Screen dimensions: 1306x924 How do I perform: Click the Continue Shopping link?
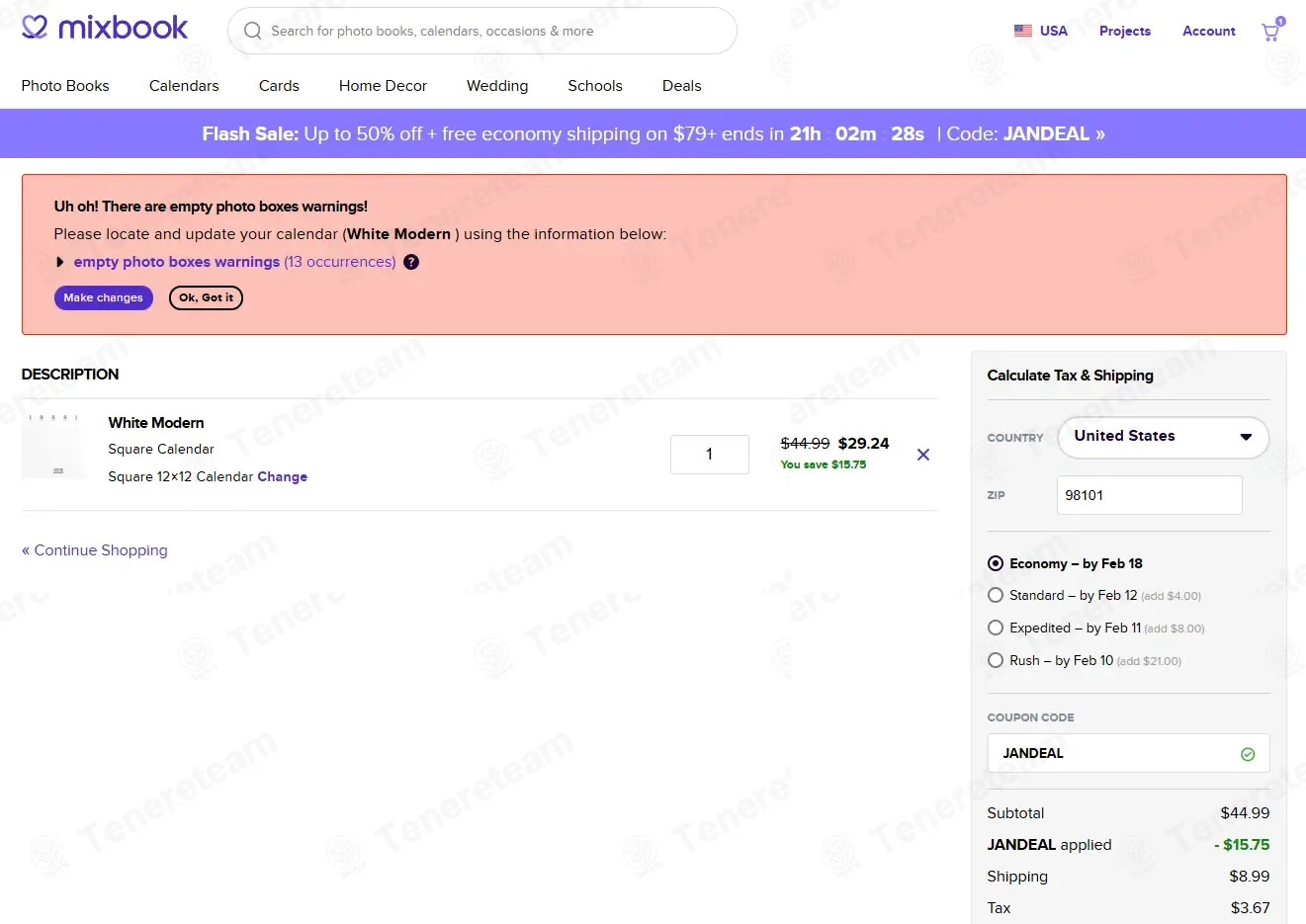coord(95,550)
